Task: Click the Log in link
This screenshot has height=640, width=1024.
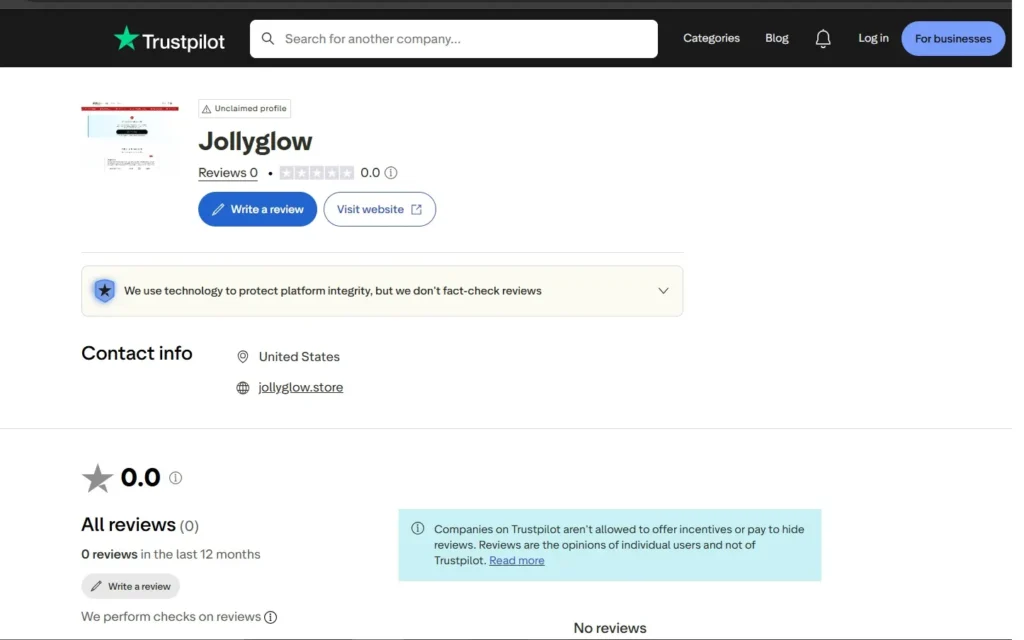Action: coord(873,38)
